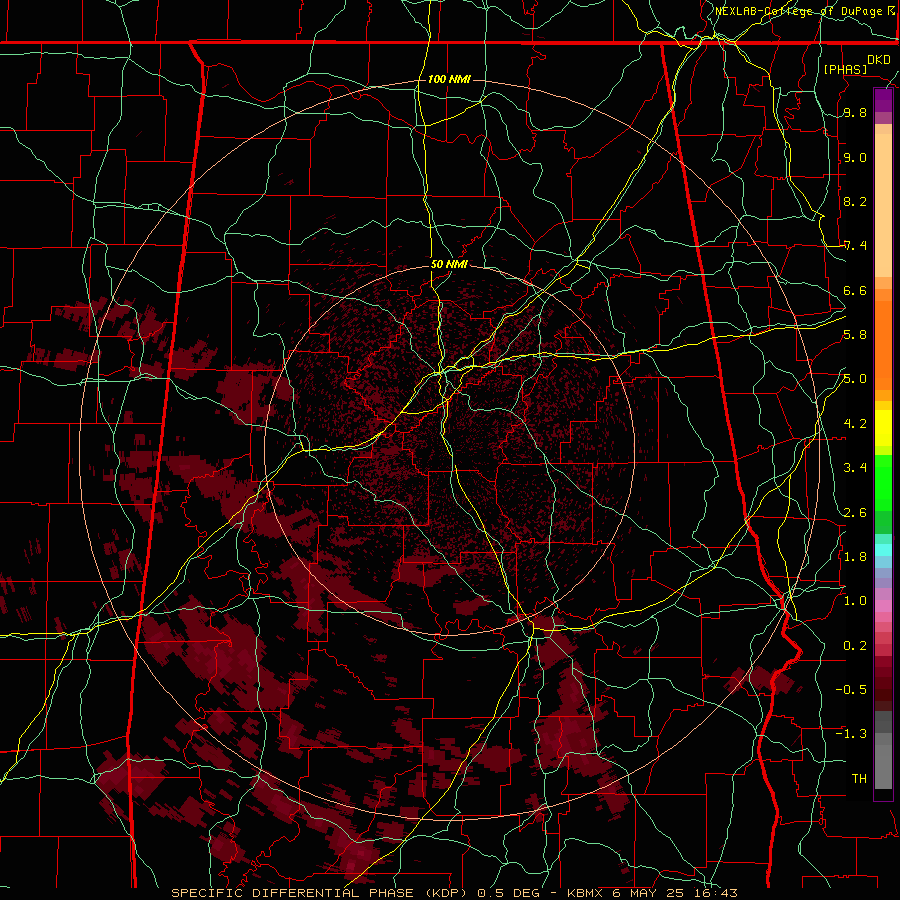Click the DKD product code label
Viewport: 900px width, 900px height.
[879, 60]
